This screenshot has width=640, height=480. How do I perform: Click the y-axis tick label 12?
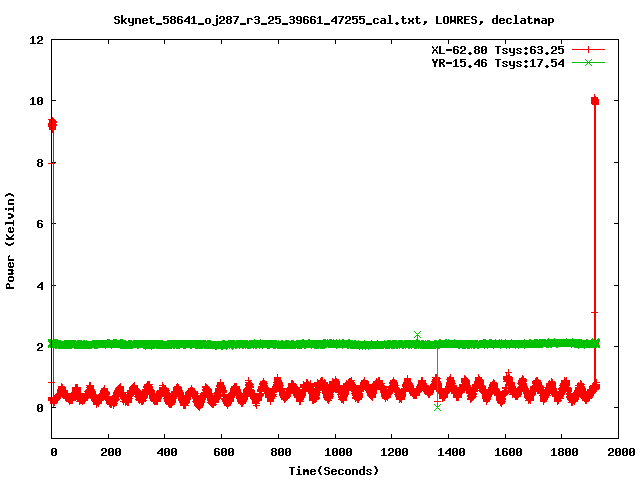[36, 40]
